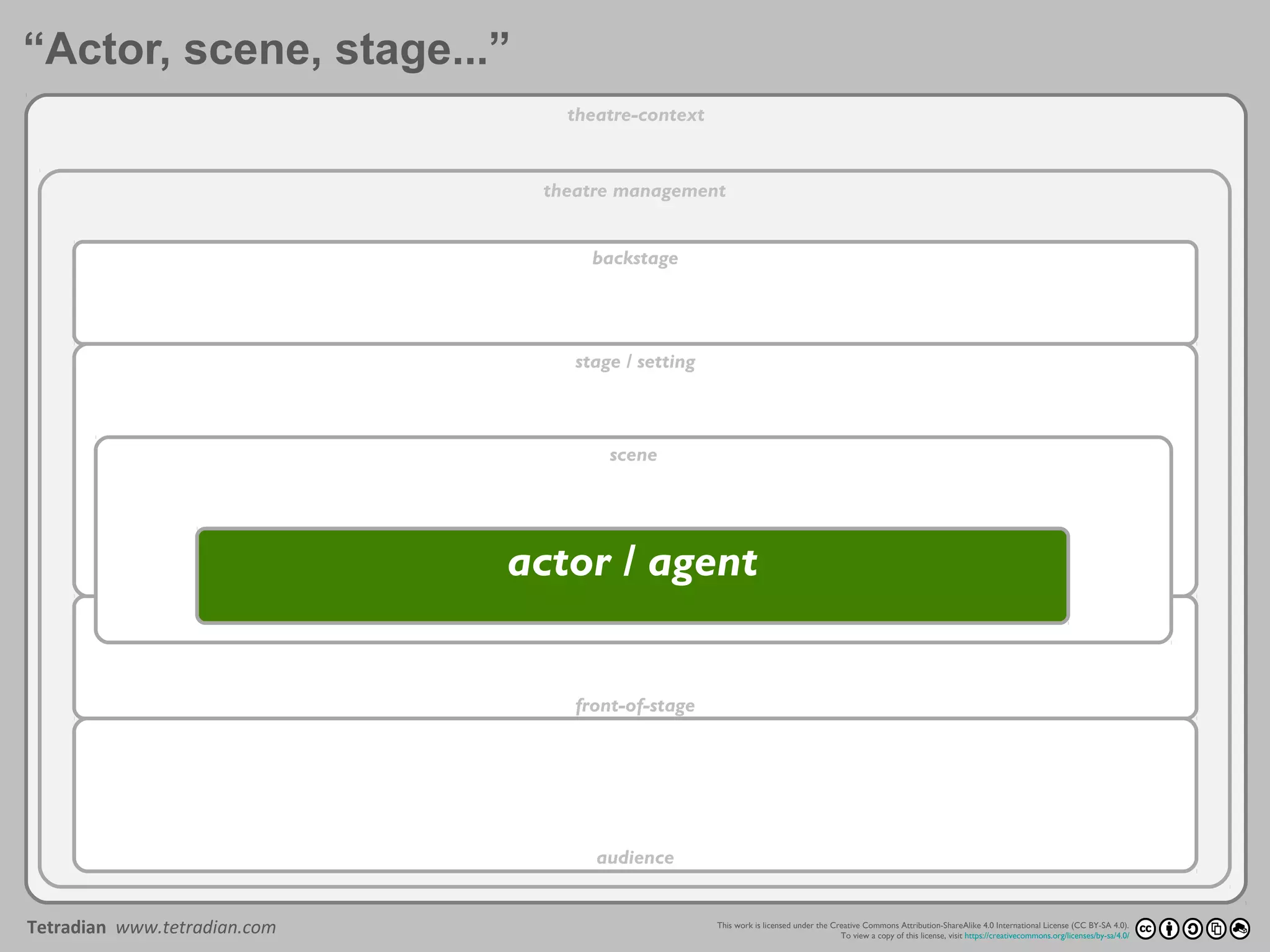Screen dimensions: 1270x952
Task: Click the ShareAlike circular arrow icon
Action: pos(1192,928)
